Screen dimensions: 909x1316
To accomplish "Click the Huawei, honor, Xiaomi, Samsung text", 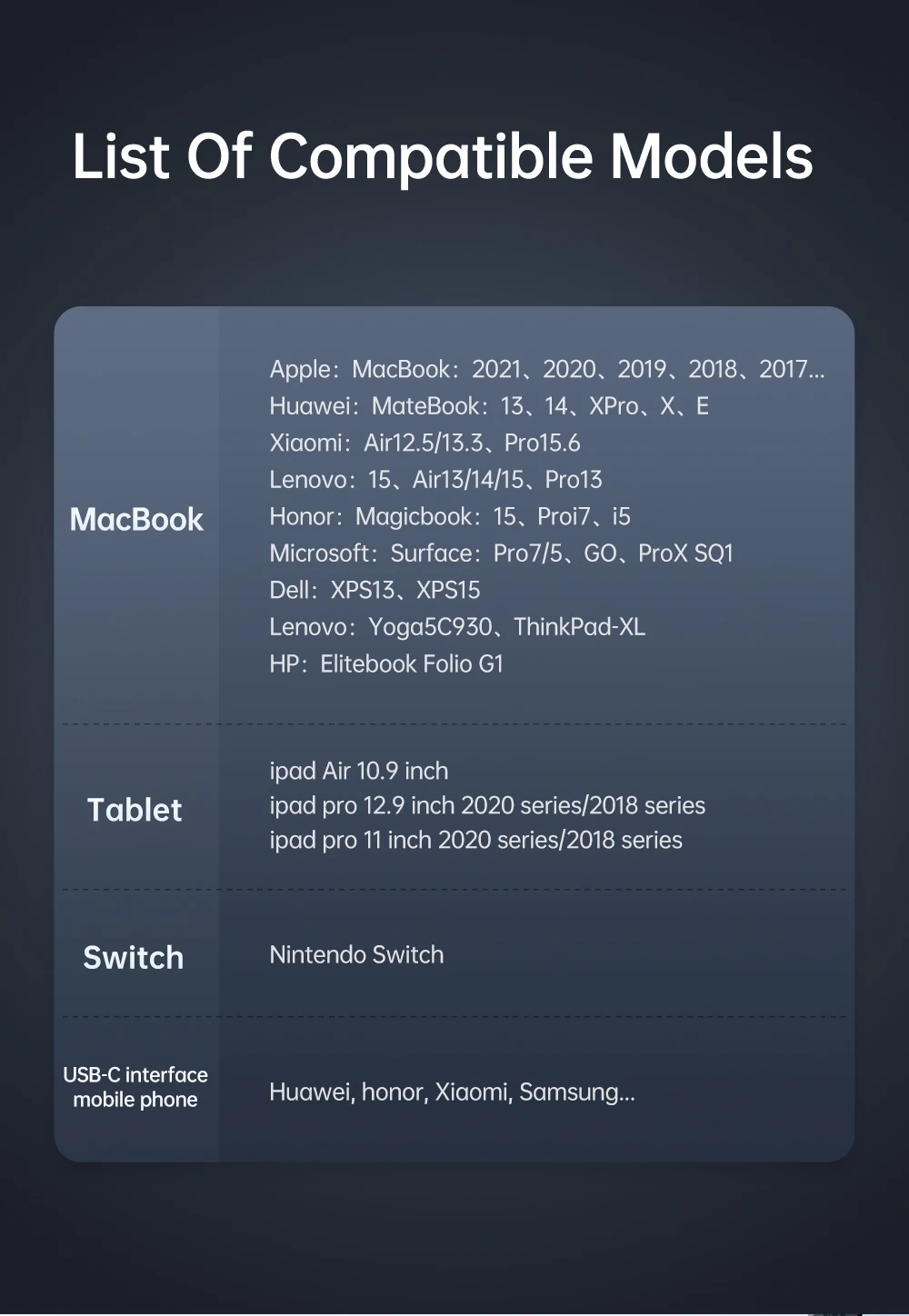I will pos(452,1092).
